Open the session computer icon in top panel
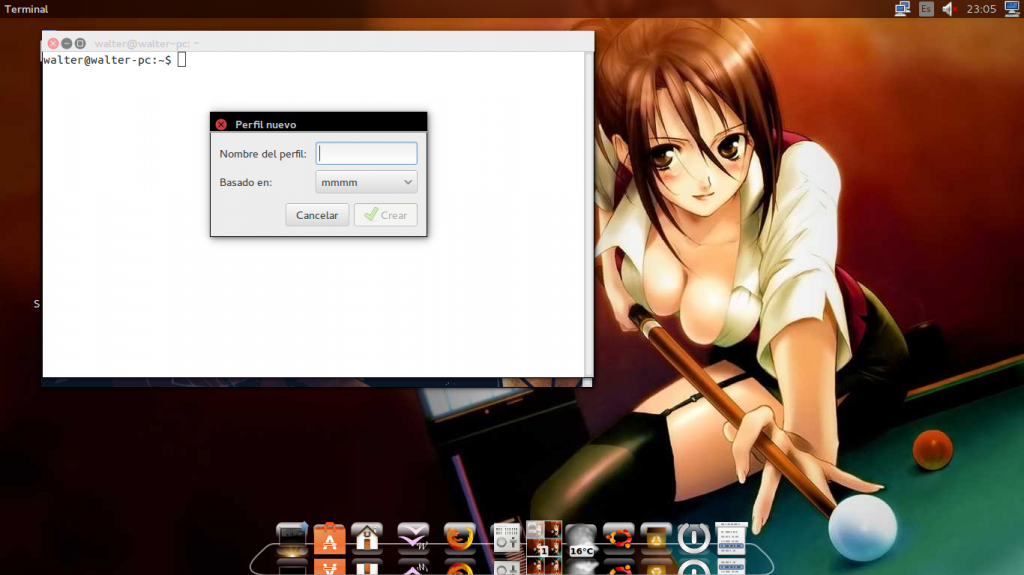The image size is (1024, 575). point(1012,8)
